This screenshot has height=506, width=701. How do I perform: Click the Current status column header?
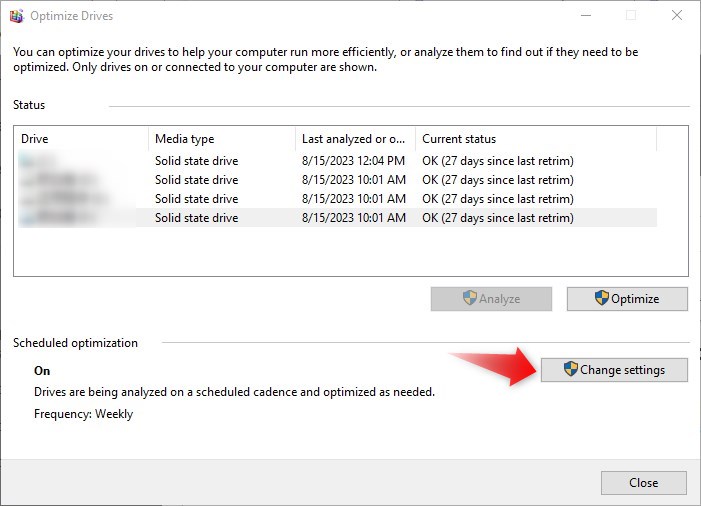click(535, 139)
